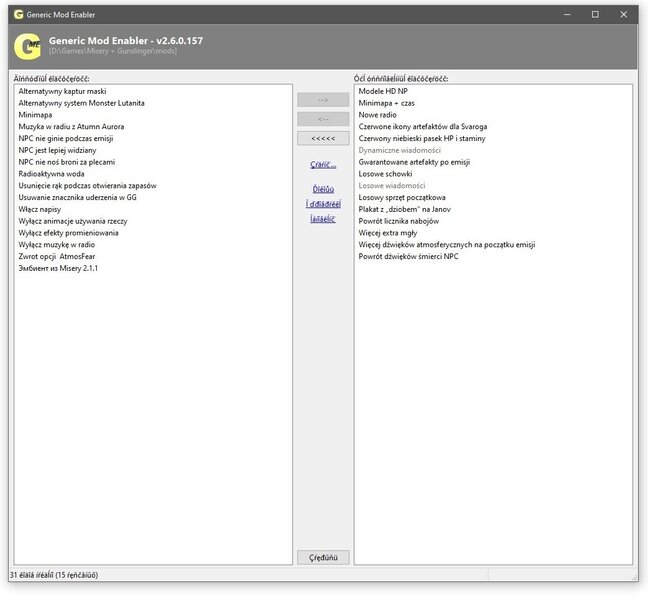
Task: Click the first link below the '<<<<<' button
Action: point(323,164)
